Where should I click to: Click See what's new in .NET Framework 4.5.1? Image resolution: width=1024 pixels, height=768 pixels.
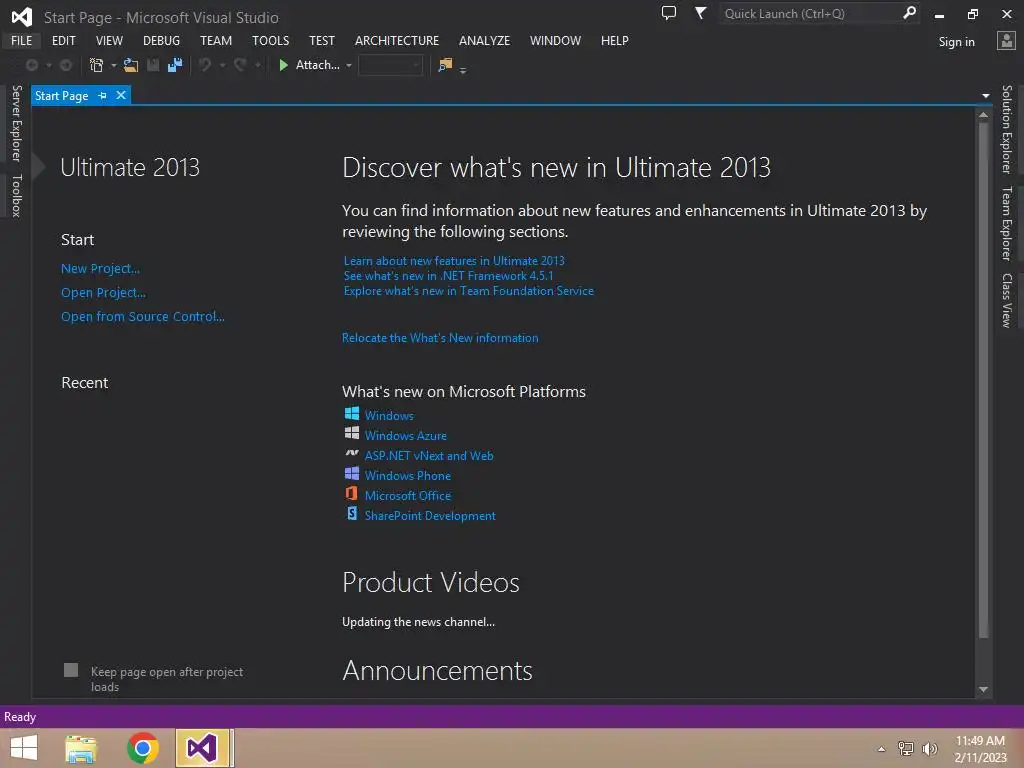(448, 276)
